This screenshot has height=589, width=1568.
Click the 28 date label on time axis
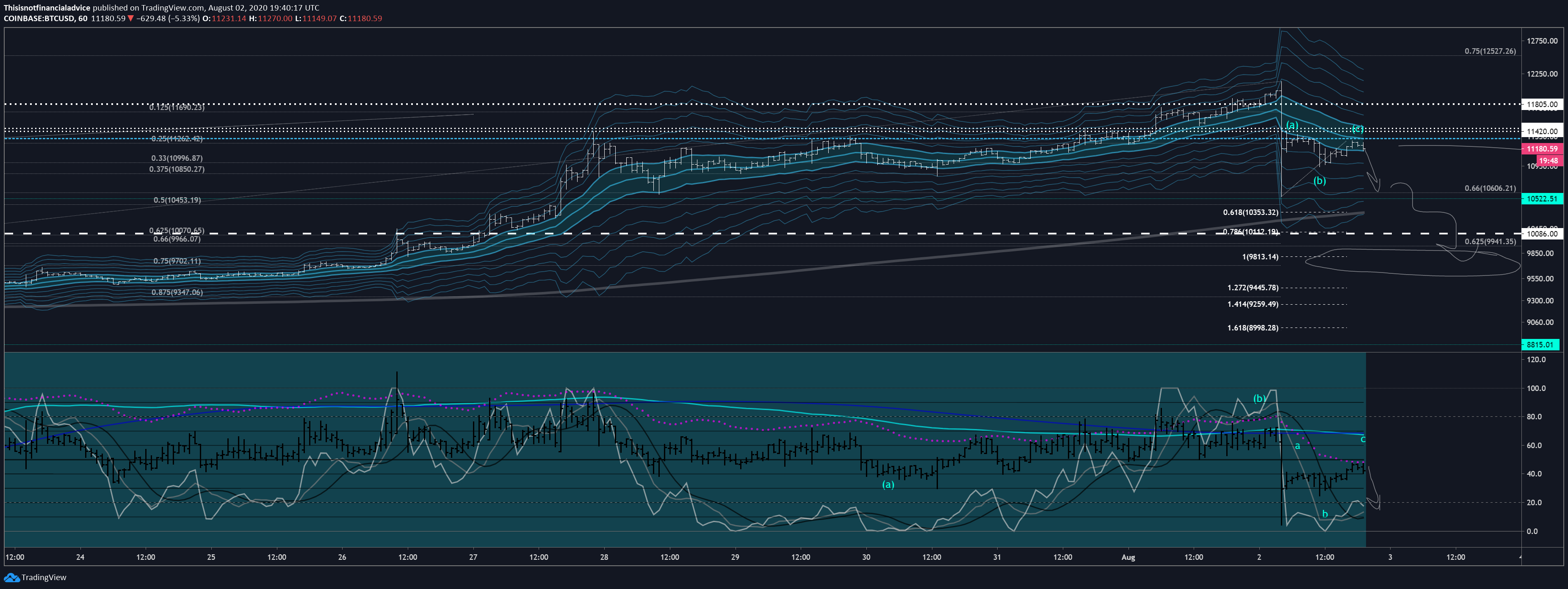coord(604,557)
